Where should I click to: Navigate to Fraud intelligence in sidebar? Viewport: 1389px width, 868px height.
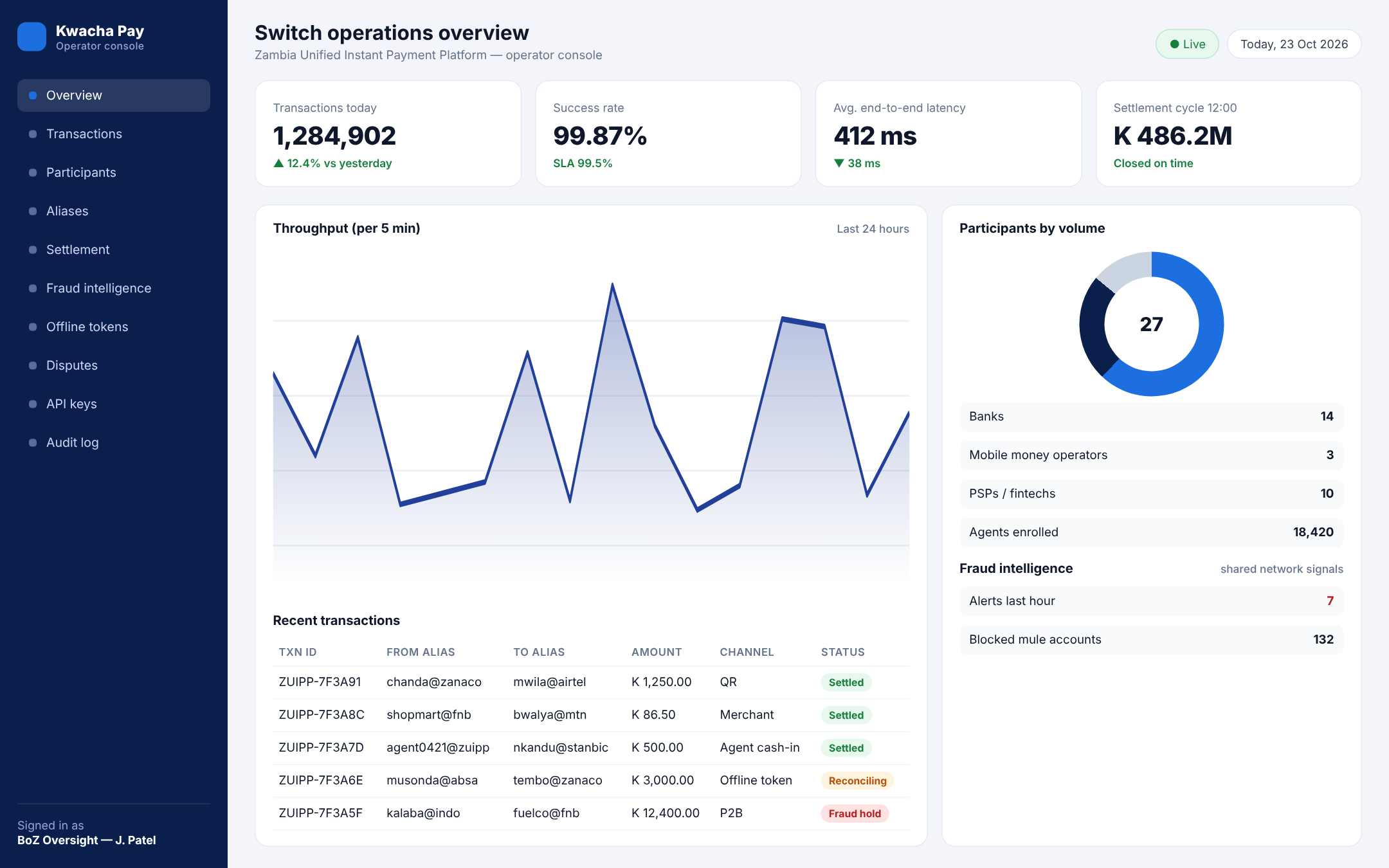coord(114,288)
